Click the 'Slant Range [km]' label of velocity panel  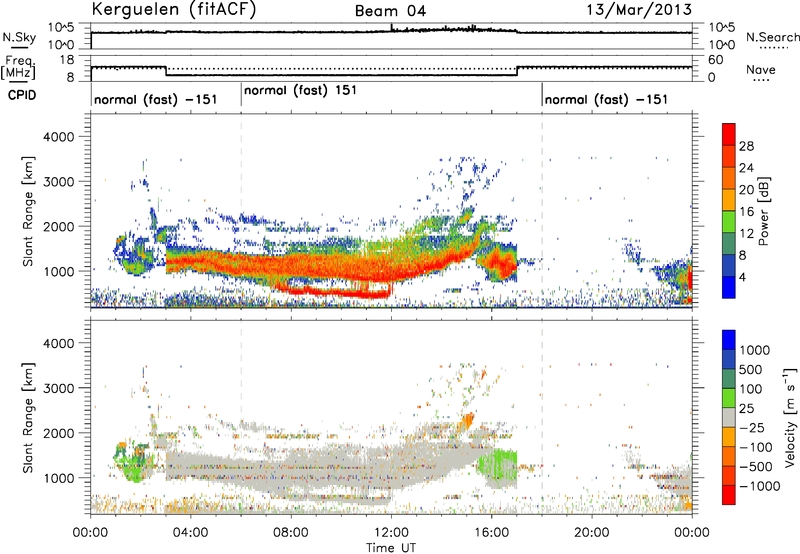(28, 417)
